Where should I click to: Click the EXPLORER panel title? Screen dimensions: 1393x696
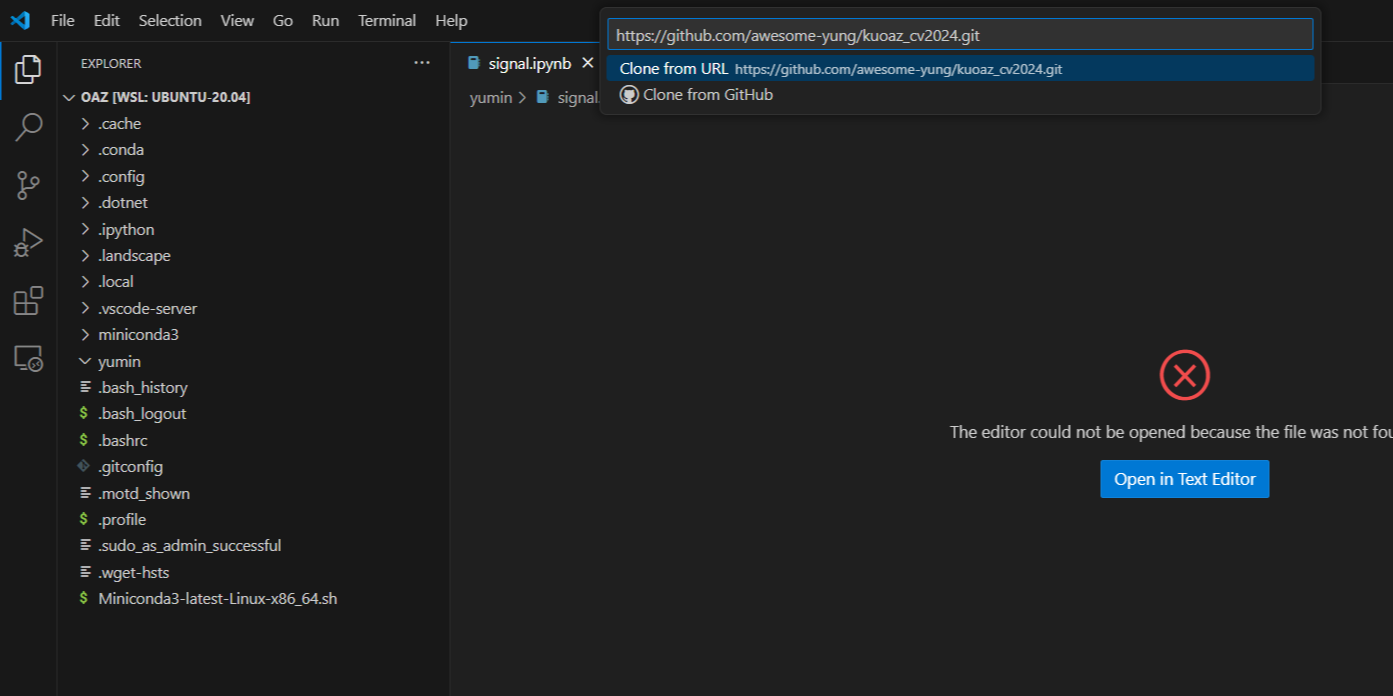(x=111, y=63)
